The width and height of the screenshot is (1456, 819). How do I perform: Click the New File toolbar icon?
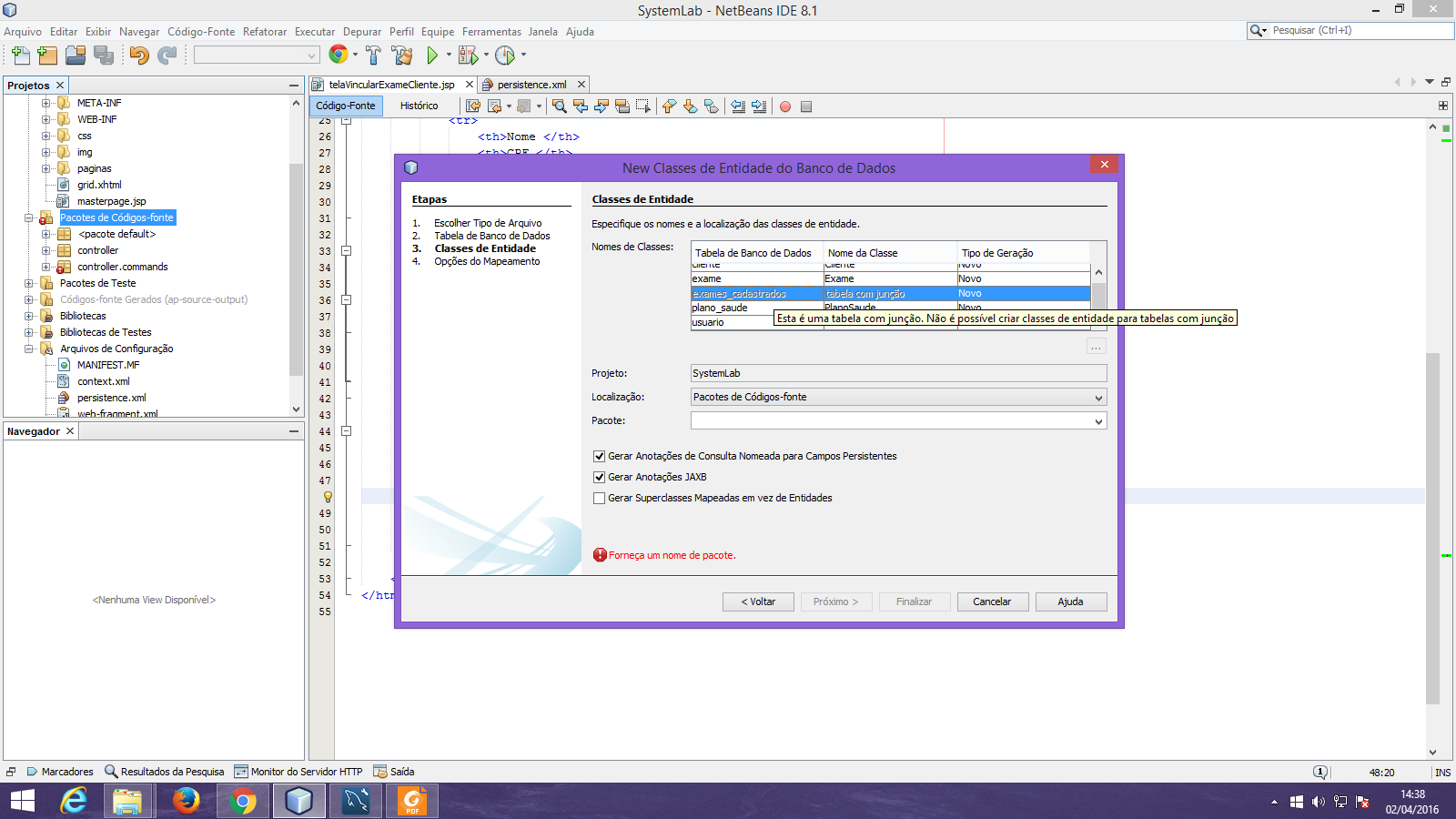coord(21,56)
